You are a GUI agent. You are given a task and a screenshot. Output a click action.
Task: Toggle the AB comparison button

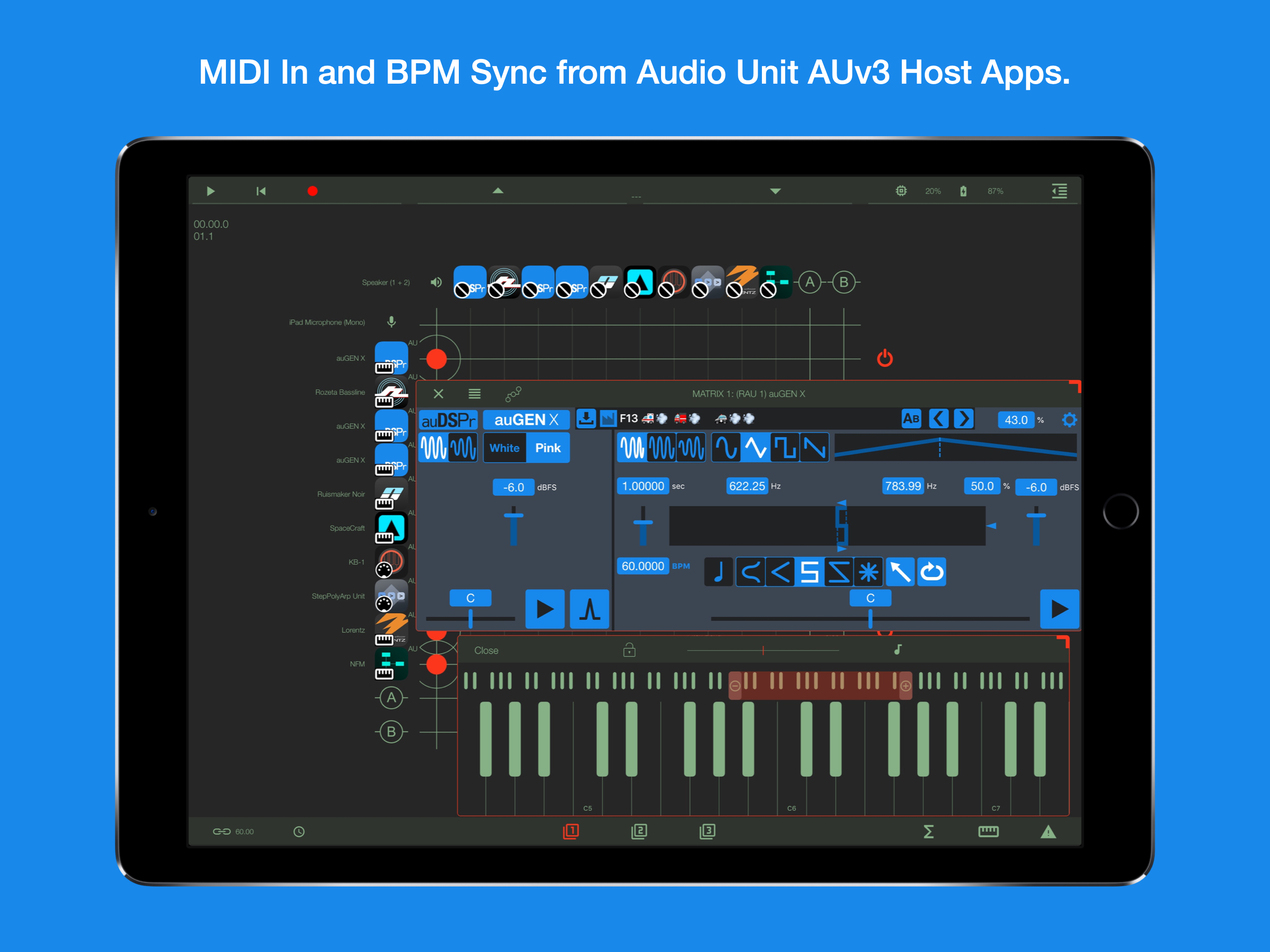click(x=911, y=418)
